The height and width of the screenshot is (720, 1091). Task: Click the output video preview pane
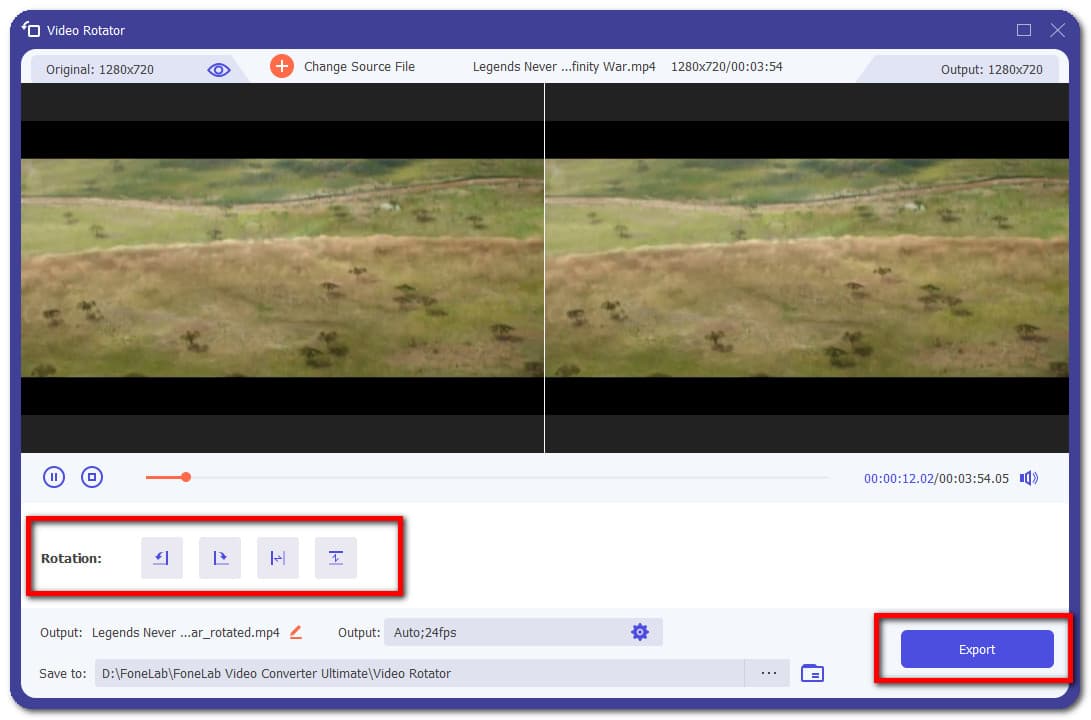click(x=807, y=268)
